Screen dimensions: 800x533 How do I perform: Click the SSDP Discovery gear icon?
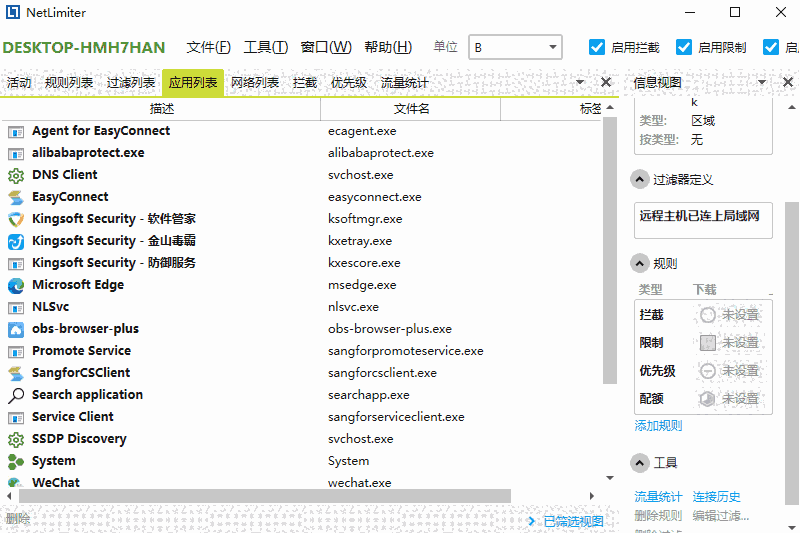(x=16, y=439)
